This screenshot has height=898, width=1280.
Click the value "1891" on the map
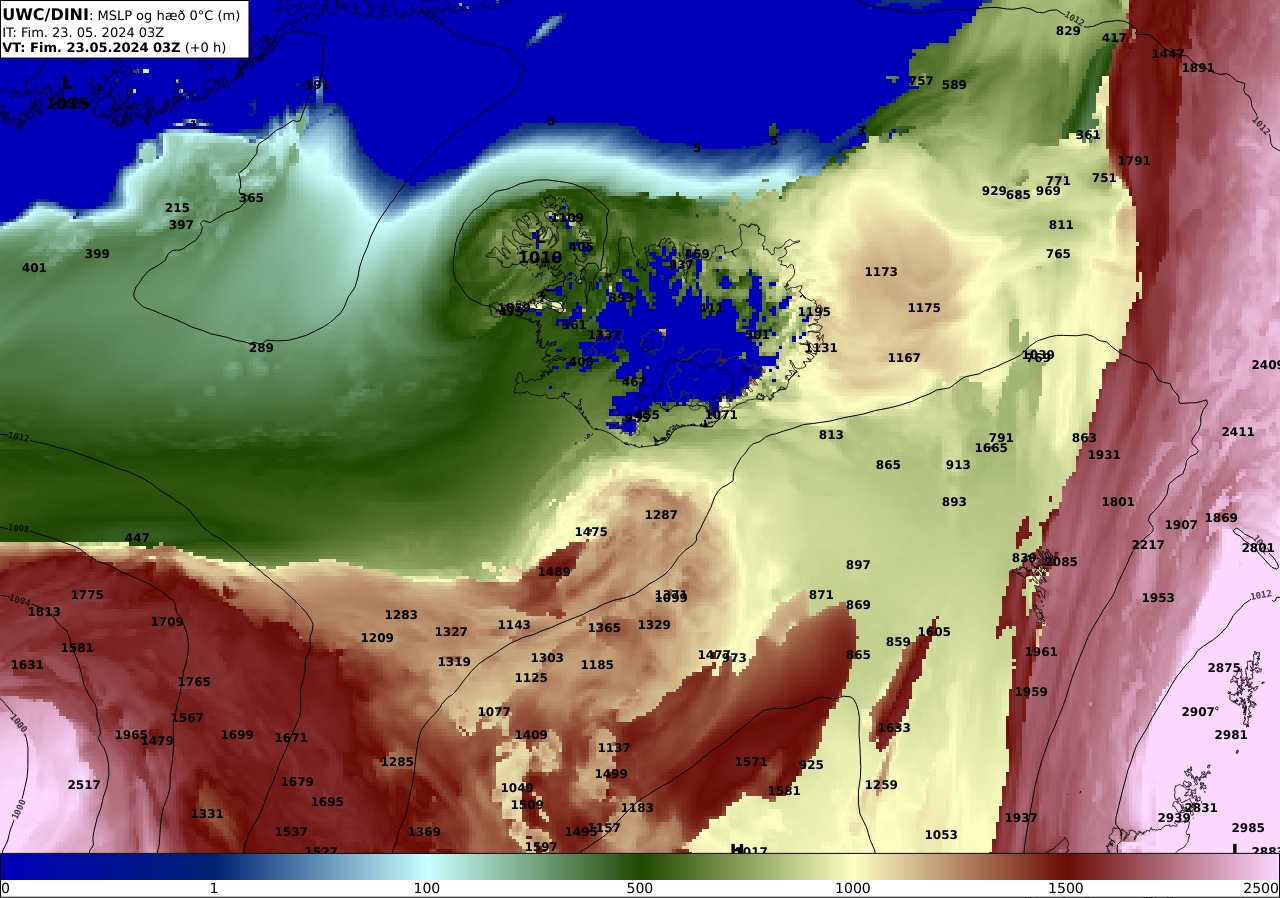tap(1198, 68)
